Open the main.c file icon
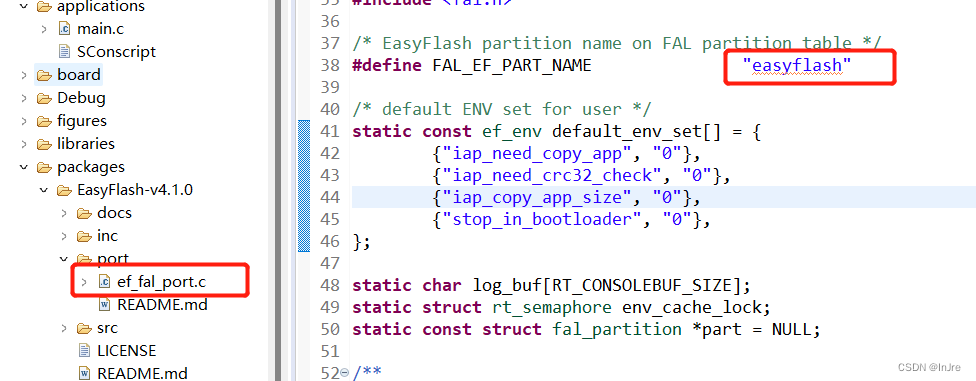 pos(65,29)
